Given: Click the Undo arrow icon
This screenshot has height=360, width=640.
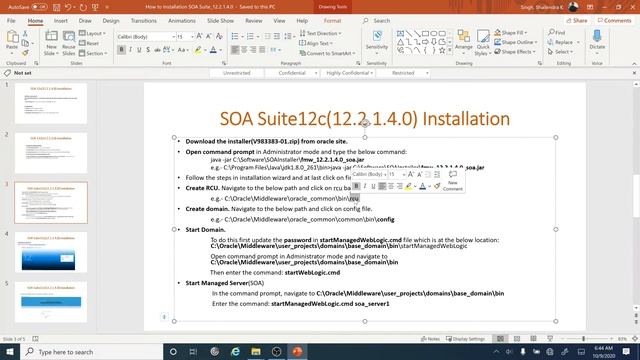Looking at the screenshot, I should point(68,7).
